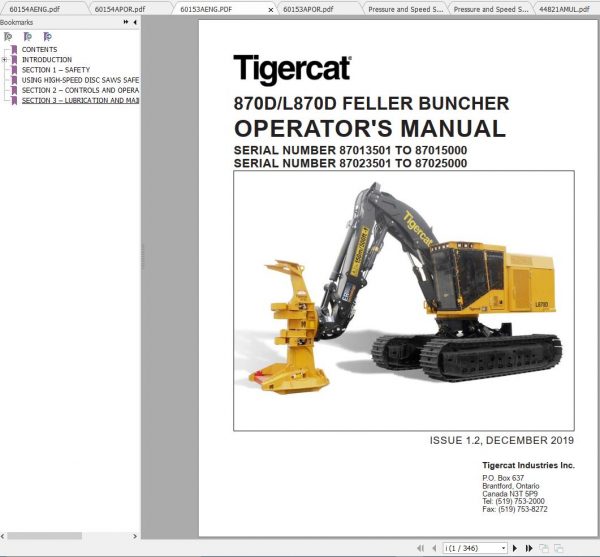
Task: Open SECTION 2 – CONTROLS bookmark
Action: tap(80, 90)
